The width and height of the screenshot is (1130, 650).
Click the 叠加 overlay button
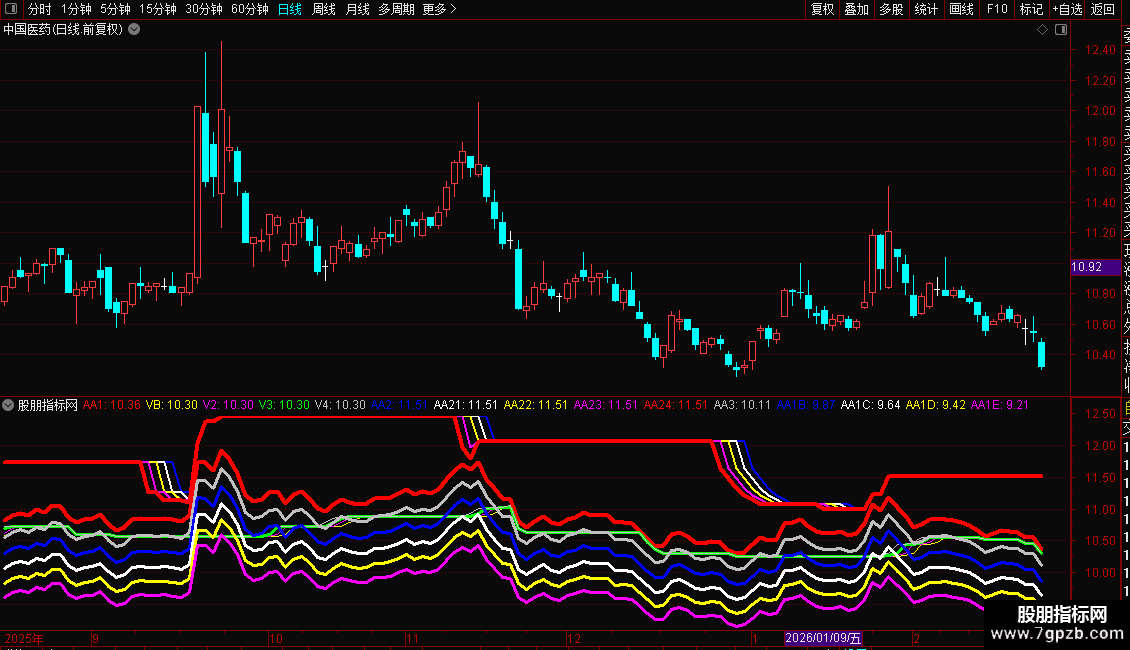tap(857, 9)
